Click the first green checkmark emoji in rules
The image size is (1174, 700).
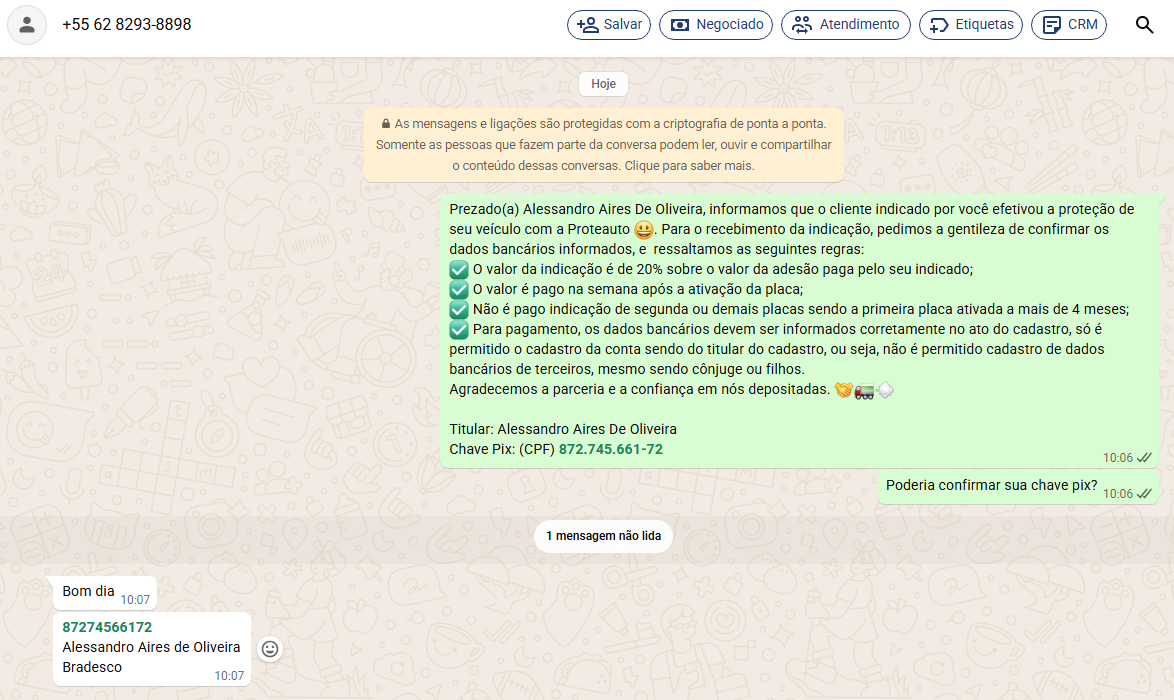click(x=459, y=269)
